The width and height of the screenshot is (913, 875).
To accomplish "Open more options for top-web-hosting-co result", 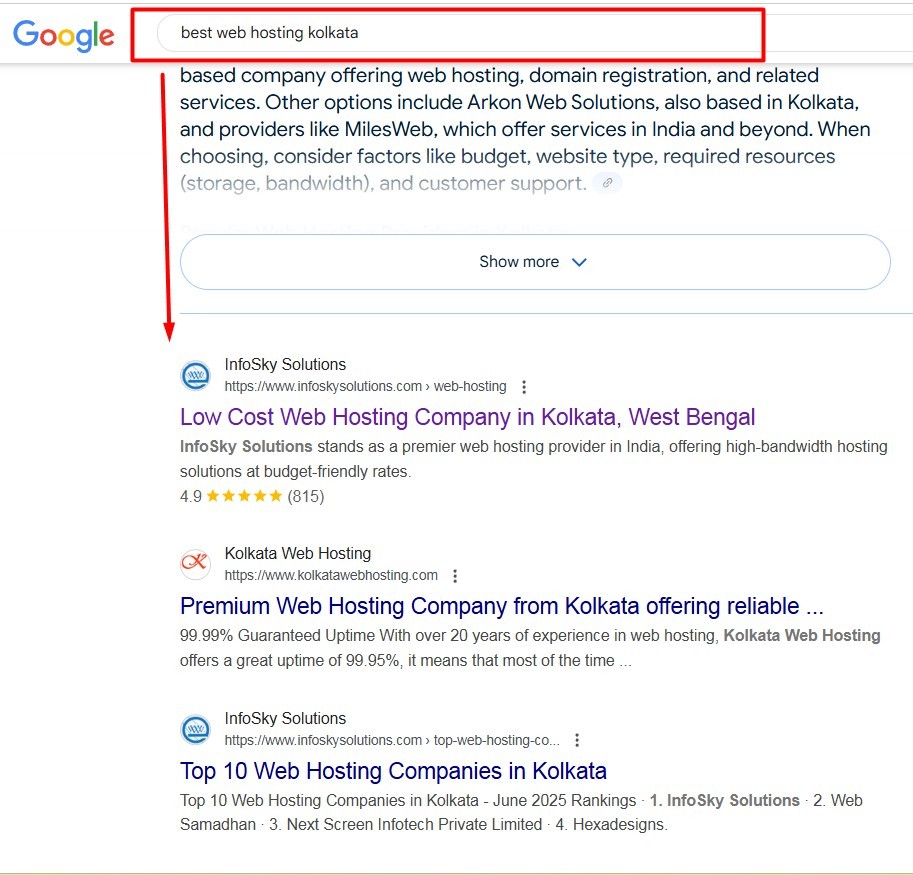I will click(577, 741).
